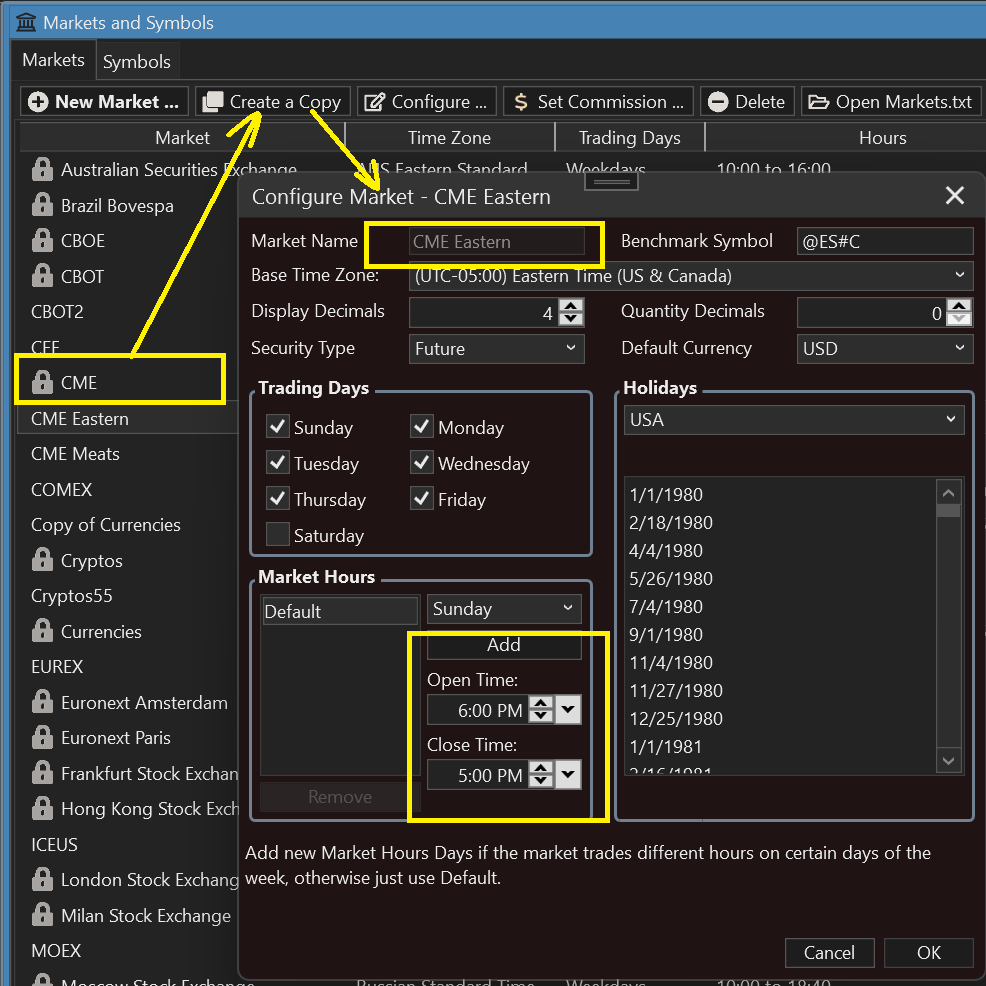Image resolution: width=986 pixels, height=986 pixels.
Task: Sort by the Trading Days column header
Action: [629, 138]
